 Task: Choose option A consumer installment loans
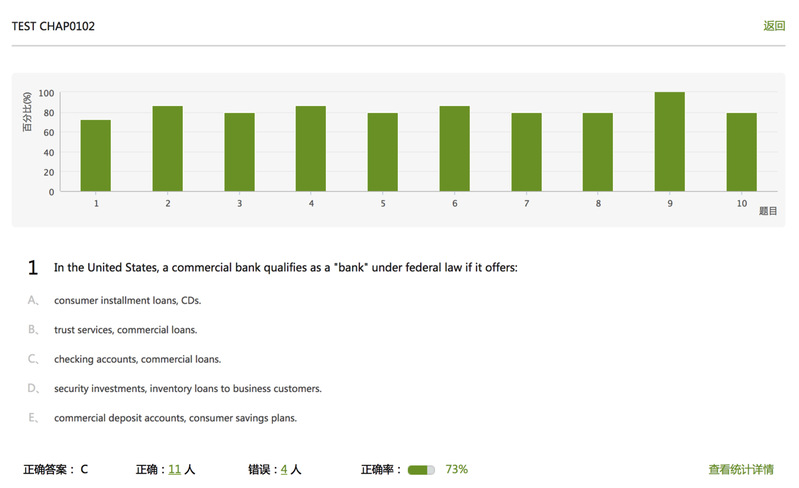[x=127, y=301]
